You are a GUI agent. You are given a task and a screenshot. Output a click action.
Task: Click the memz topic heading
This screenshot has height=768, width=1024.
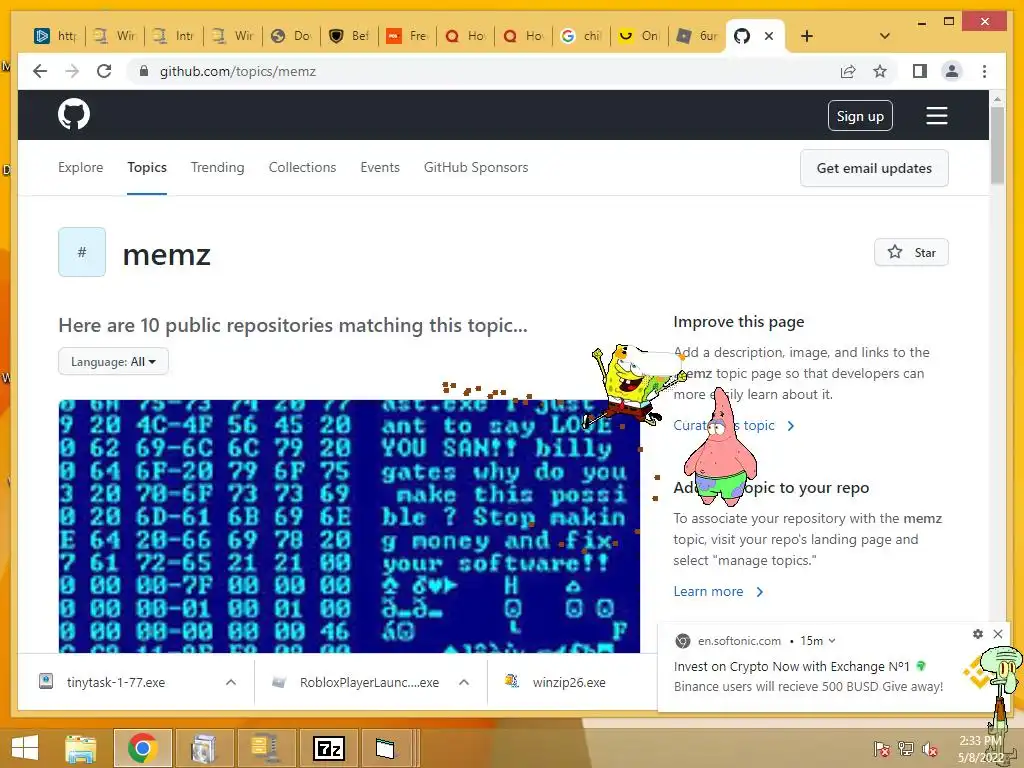(x=167, y=254)
